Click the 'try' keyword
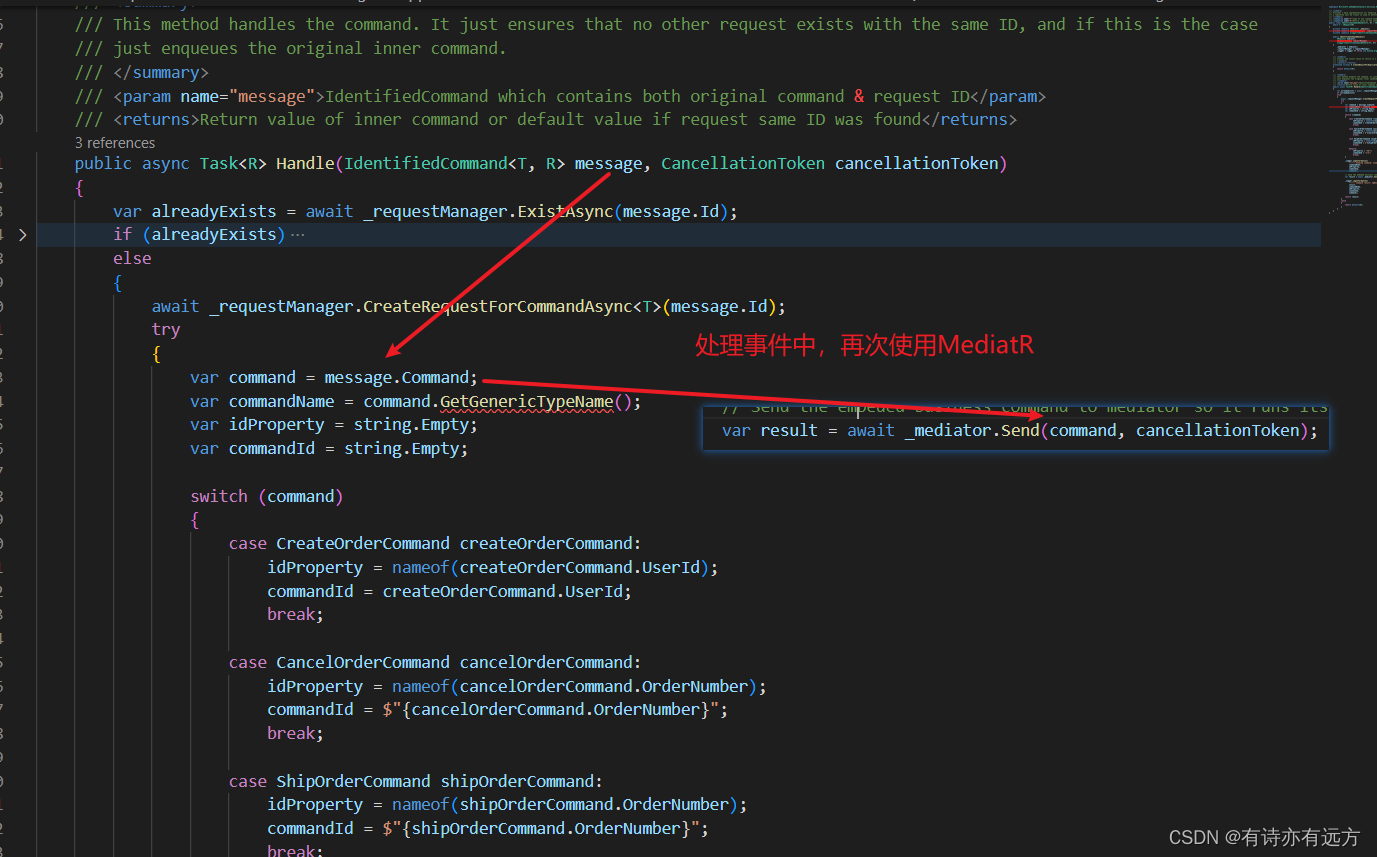Viewport: 1377px width, 857px height. coord(166,330)
